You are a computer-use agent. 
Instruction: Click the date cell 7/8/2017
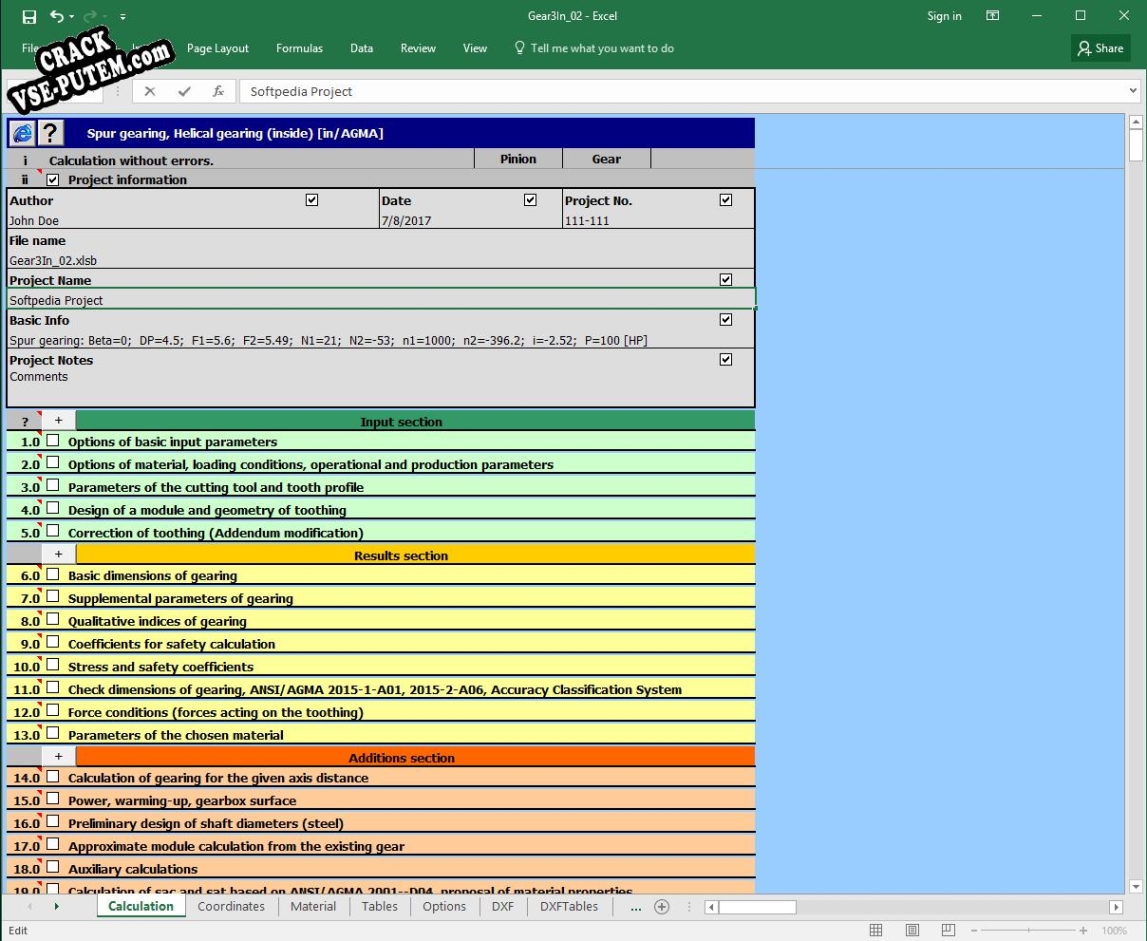[x=470, y=220]
